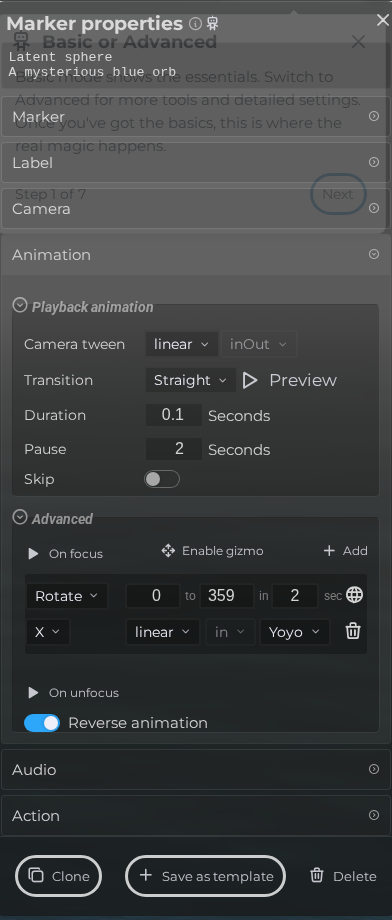Edit the Duration seconds field
The width and height of the screenshot is (392, 920).
[174, 415]
